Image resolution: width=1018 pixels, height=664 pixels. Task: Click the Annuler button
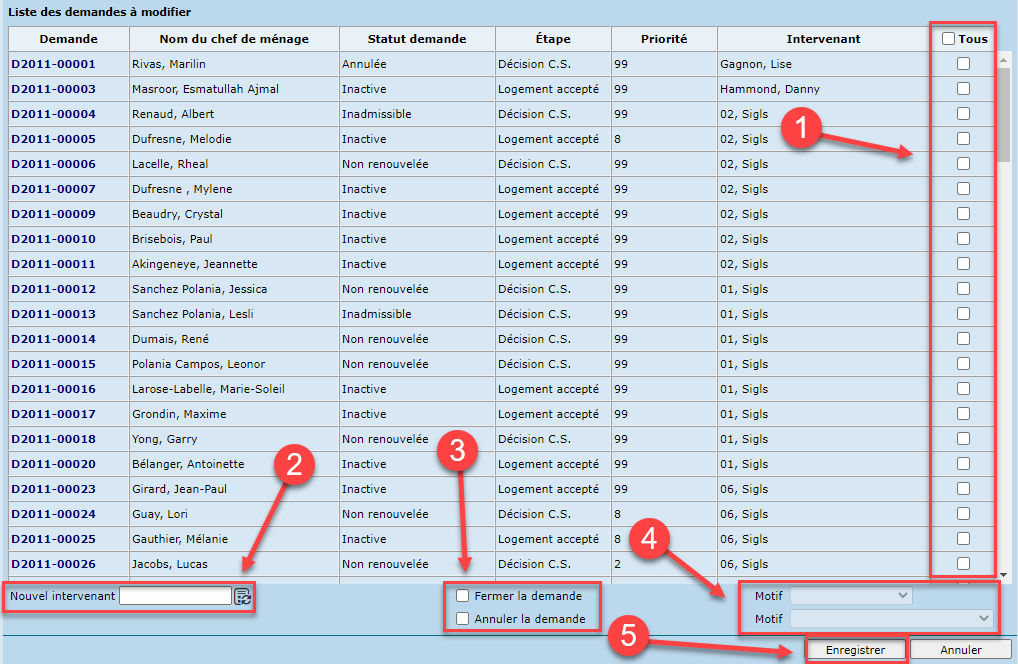pyautogui.click(x=960, y=650)
